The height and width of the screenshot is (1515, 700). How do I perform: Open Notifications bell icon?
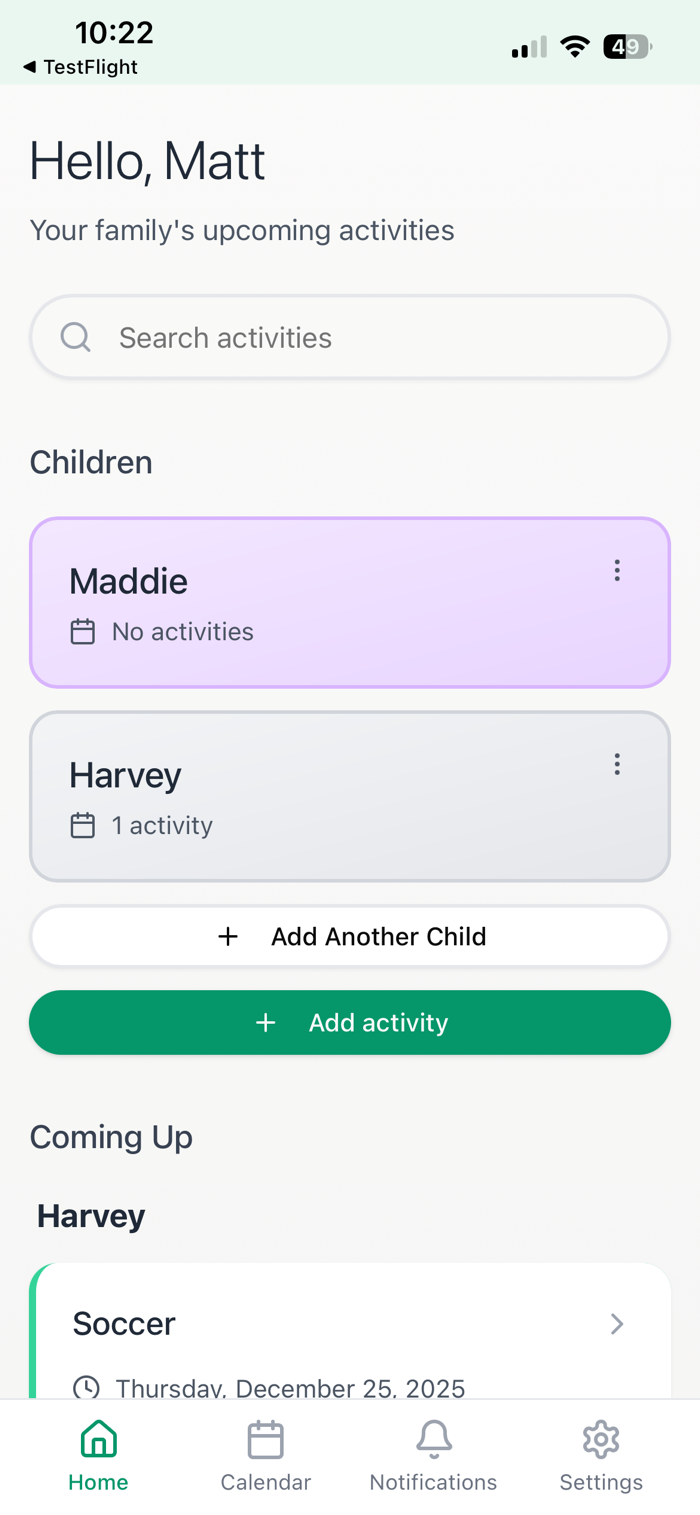tap(433, 1440)
